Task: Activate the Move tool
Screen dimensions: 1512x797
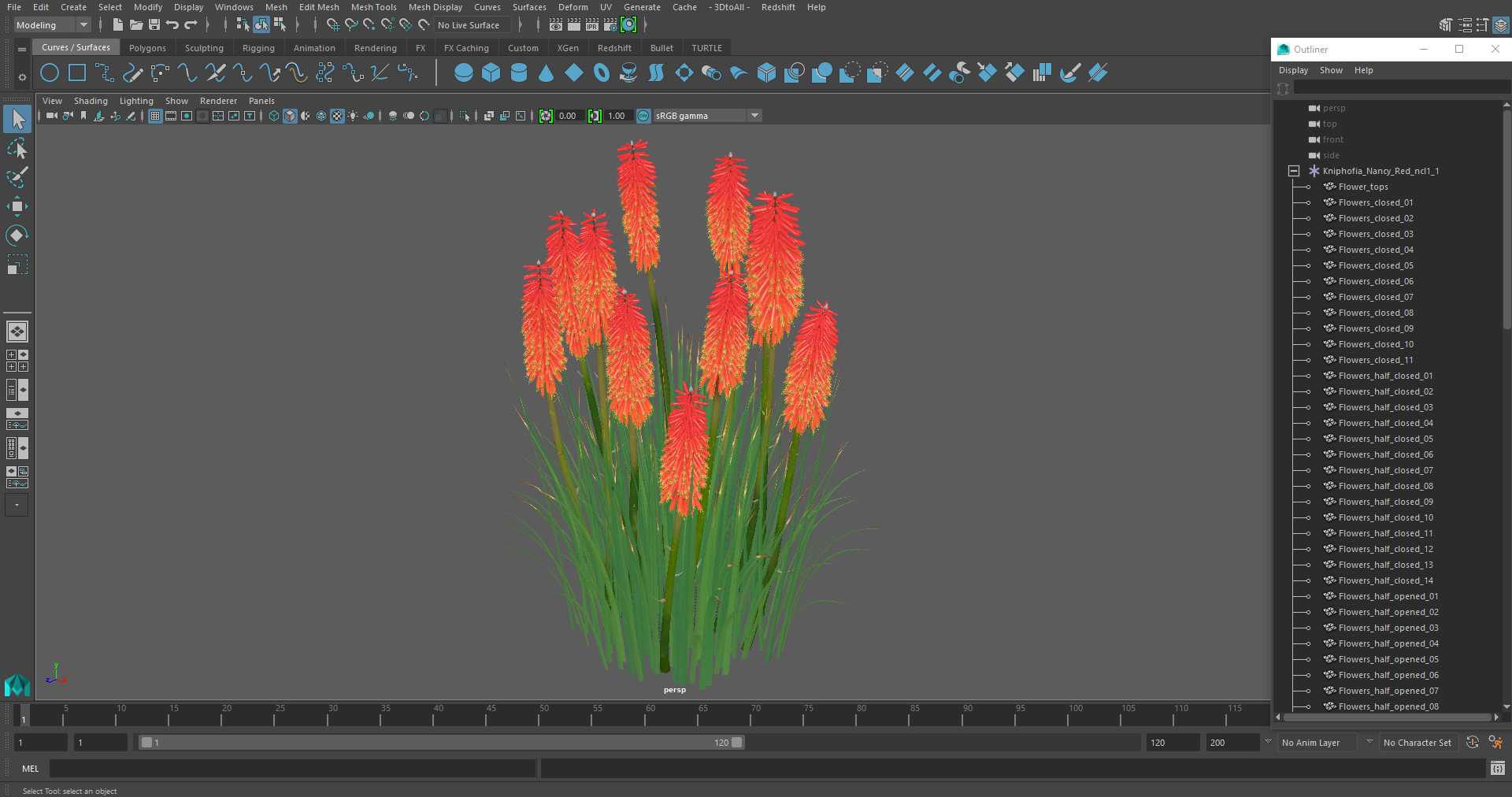Action: click(17, 206)
